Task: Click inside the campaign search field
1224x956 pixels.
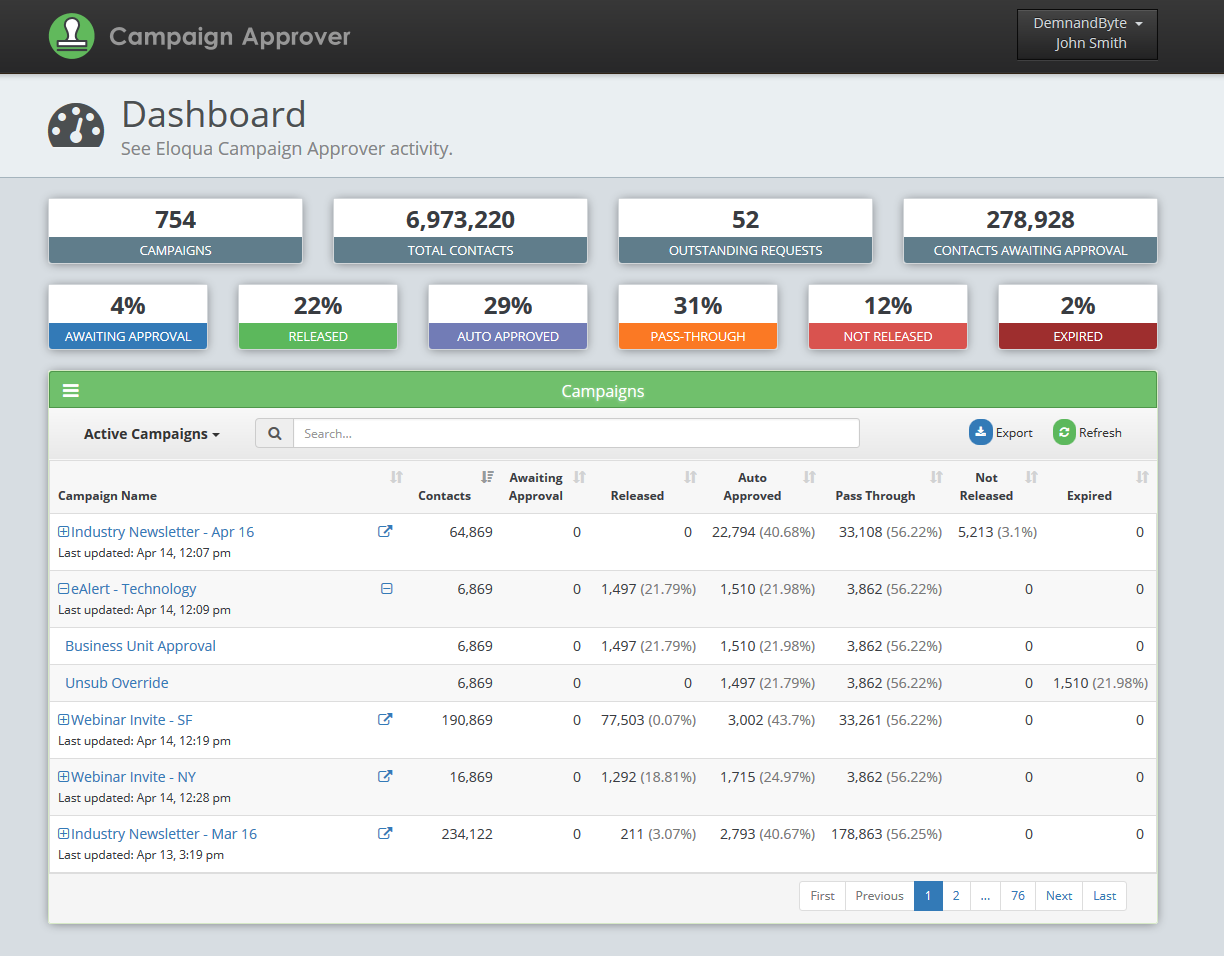Action: pos(576,432)
